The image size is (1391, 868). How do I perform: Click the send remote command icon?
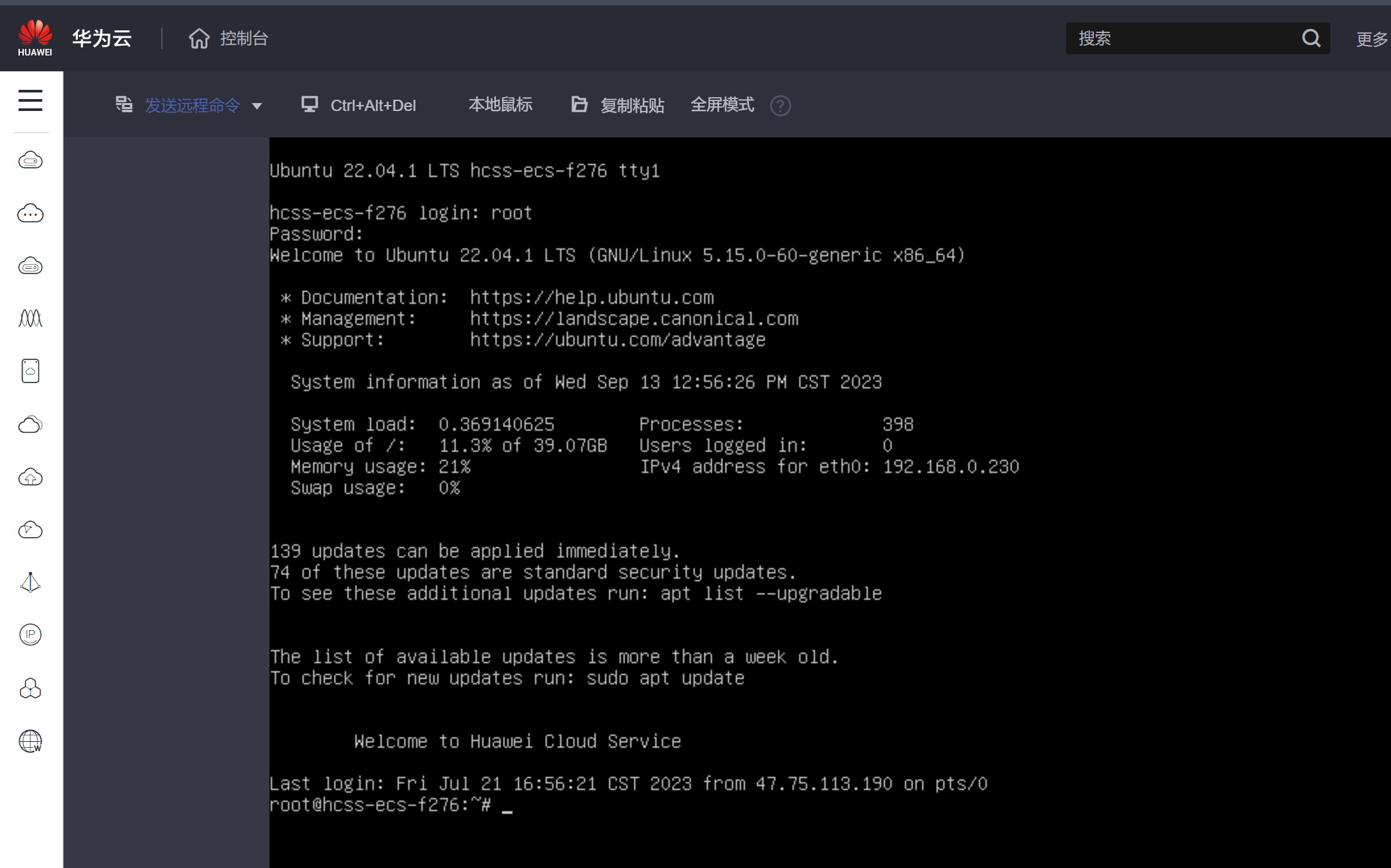click(x=124, y=104)
